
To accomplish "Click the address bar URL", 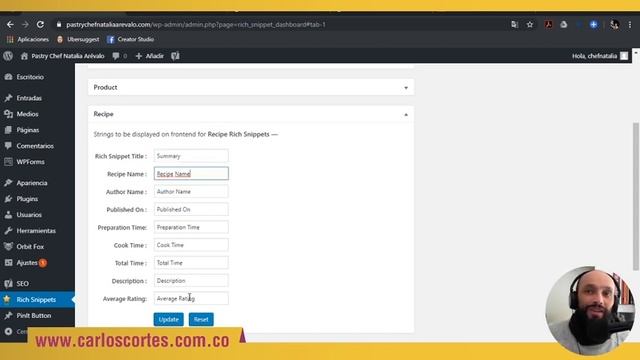I will coord(196,24).
